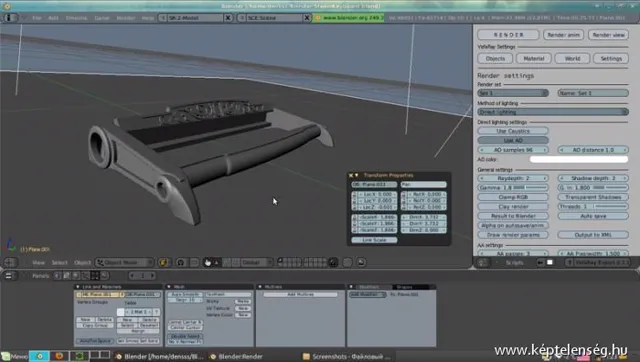Adjust the Gamma 1.8 slider
This screenshot has height=362, width=640.
[x=513, y=188]
